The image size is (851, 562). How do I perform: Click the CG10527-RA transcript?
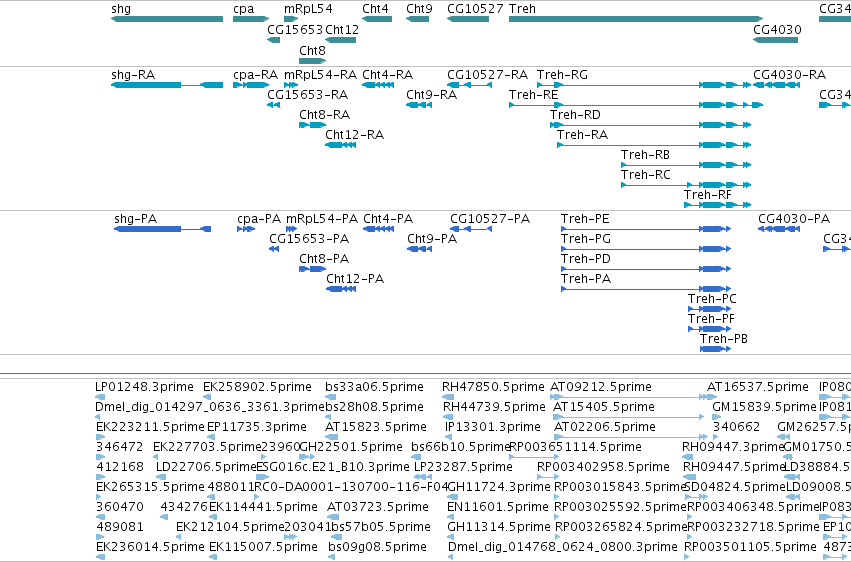(469, 85)
